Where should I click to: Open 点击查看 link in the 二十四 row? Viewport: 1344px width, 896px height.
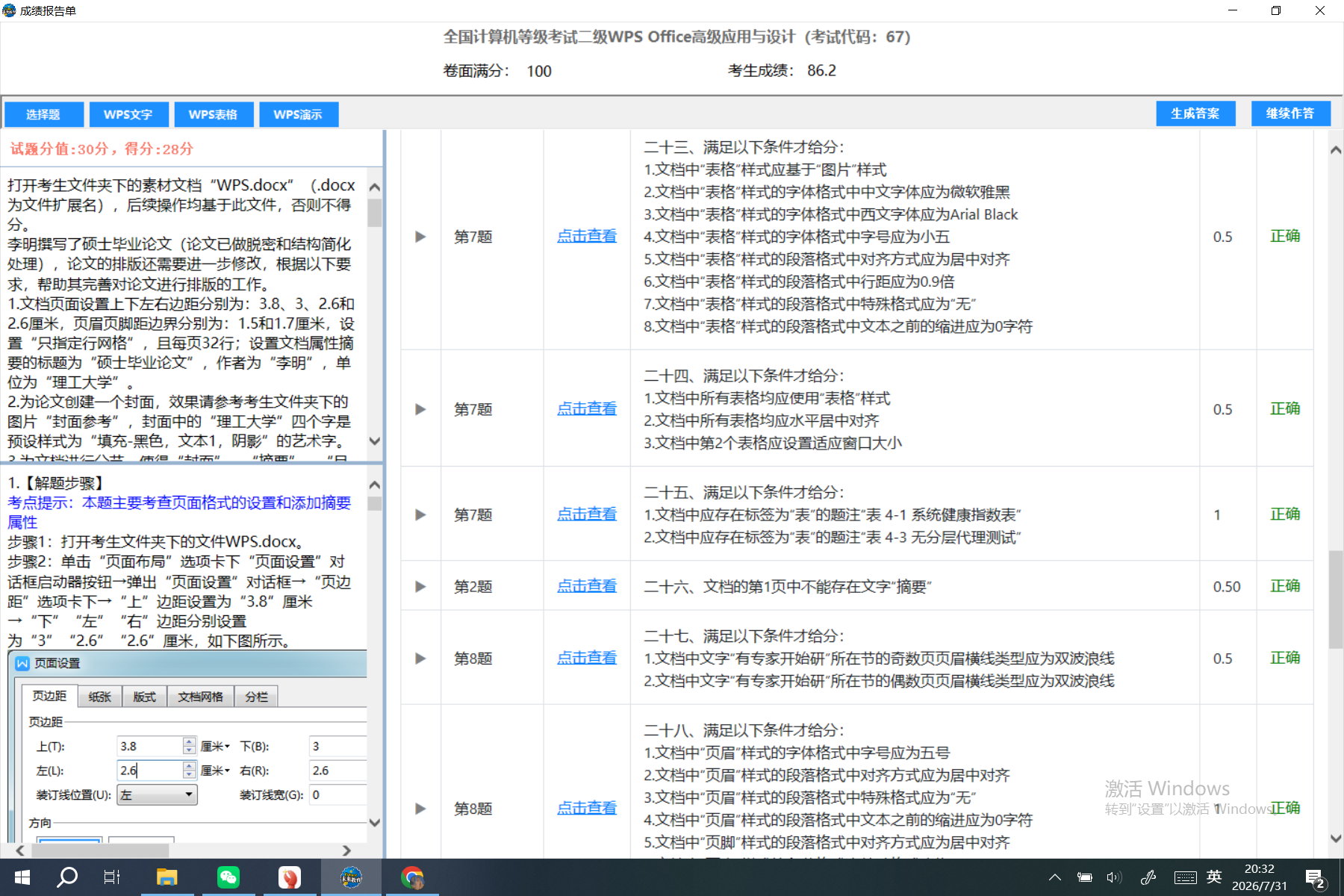[587, 409]
